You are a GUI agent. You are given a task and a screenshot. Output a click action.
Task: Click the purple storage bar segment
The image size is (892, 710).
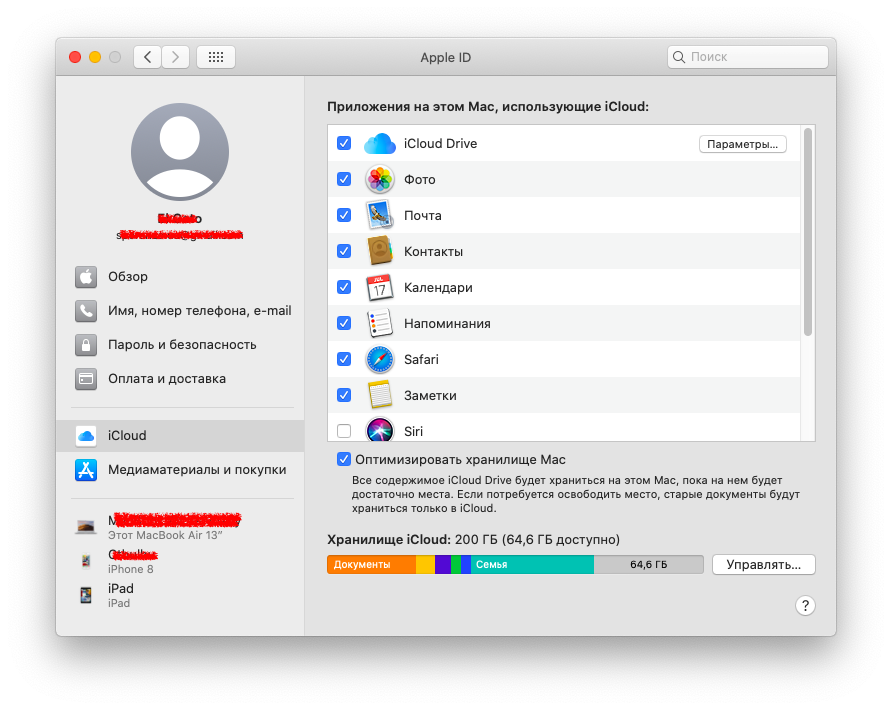[443, 564]
